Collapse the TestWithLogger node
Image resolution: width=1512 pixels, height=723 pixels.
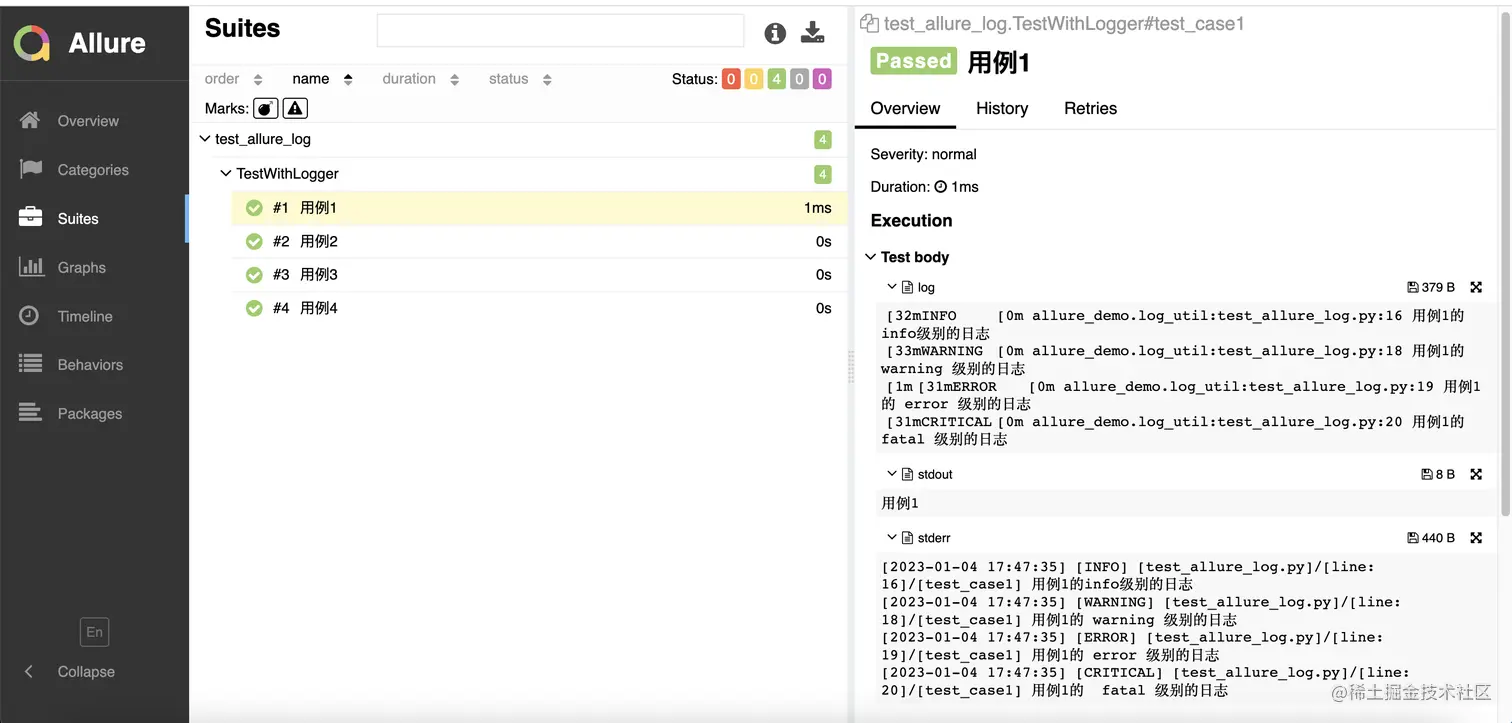[225, 173]
